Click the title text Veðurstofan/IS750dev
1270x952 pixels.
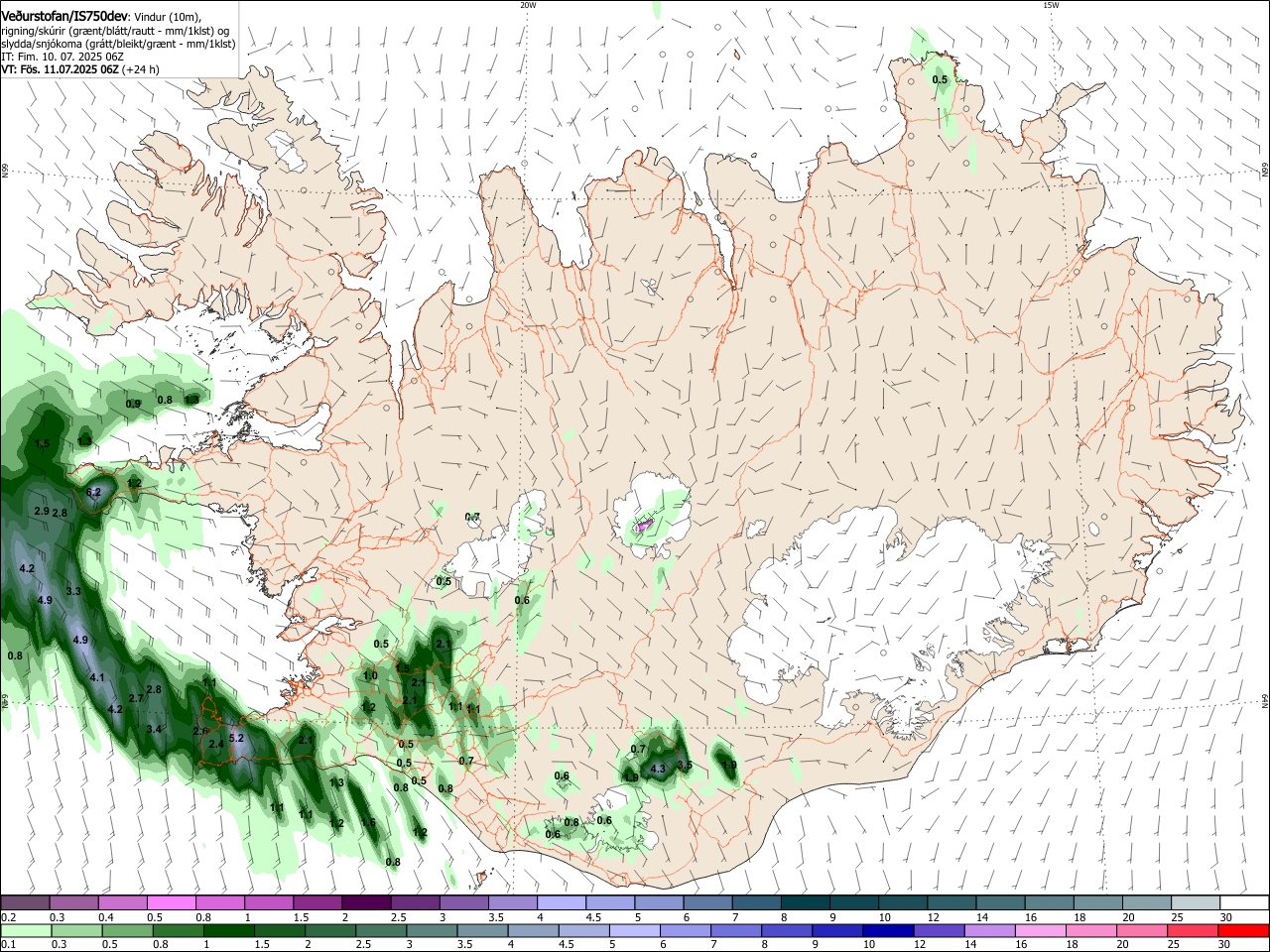[x=64, y=17]
